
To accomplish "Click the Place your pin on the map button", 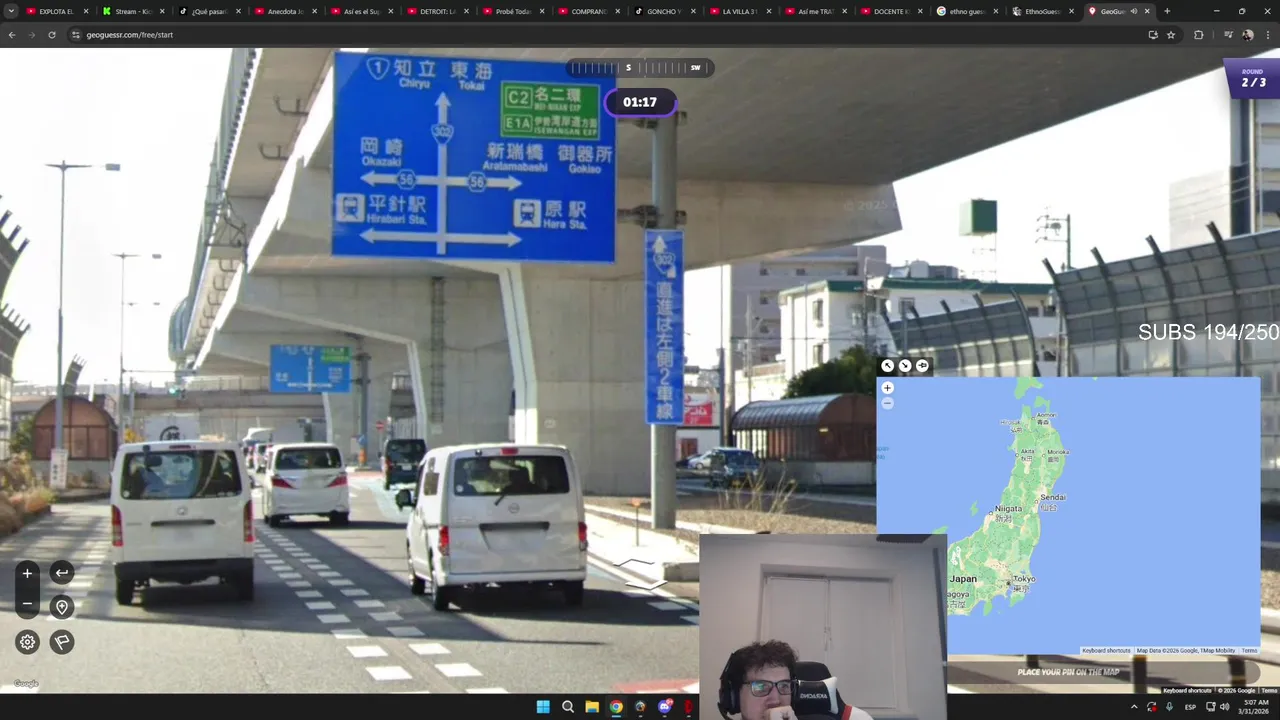I will click(x=1068, y=672).
